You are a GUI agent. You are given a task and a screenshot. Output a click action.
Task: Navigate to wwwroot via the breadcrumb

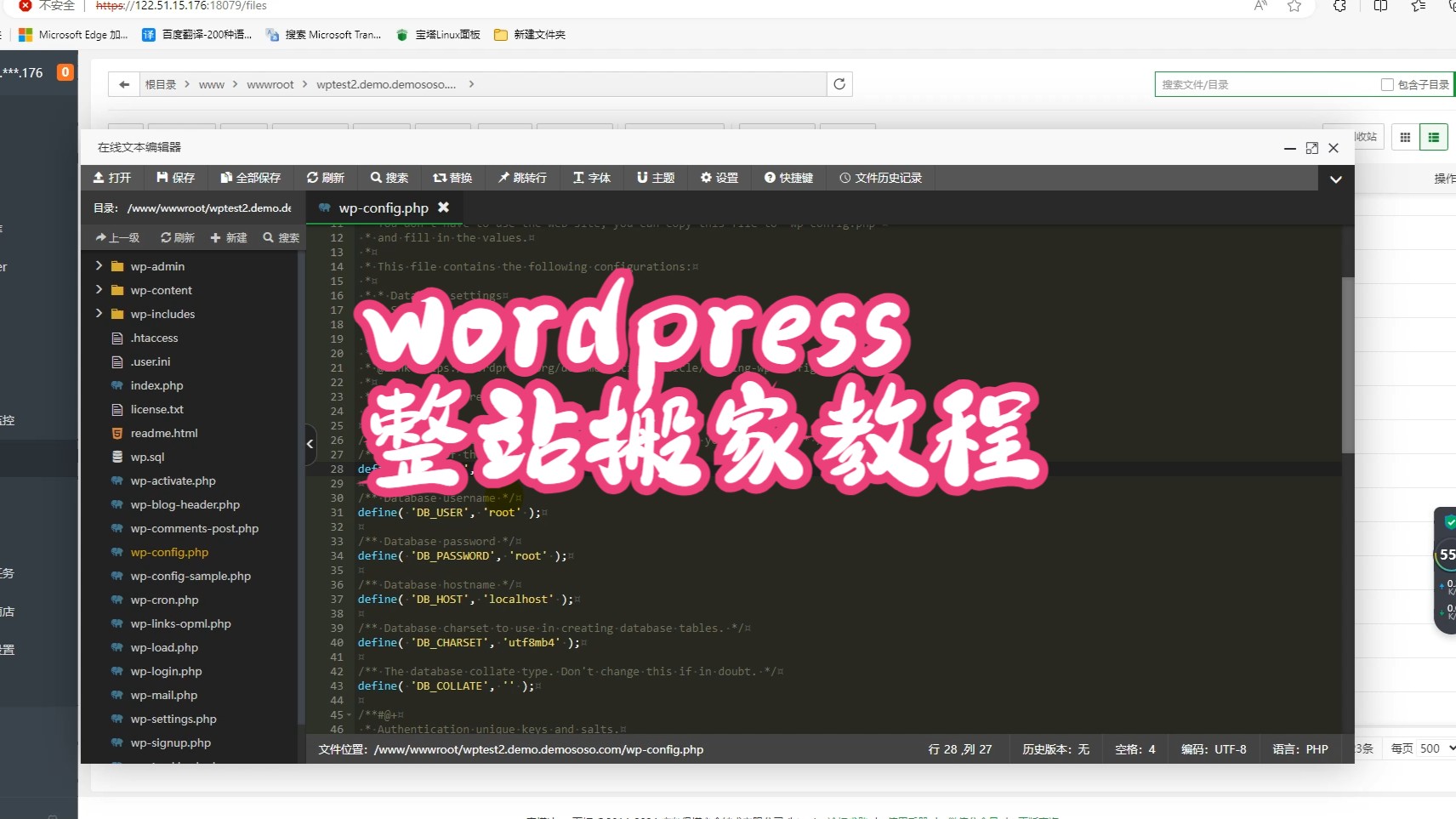270,83
